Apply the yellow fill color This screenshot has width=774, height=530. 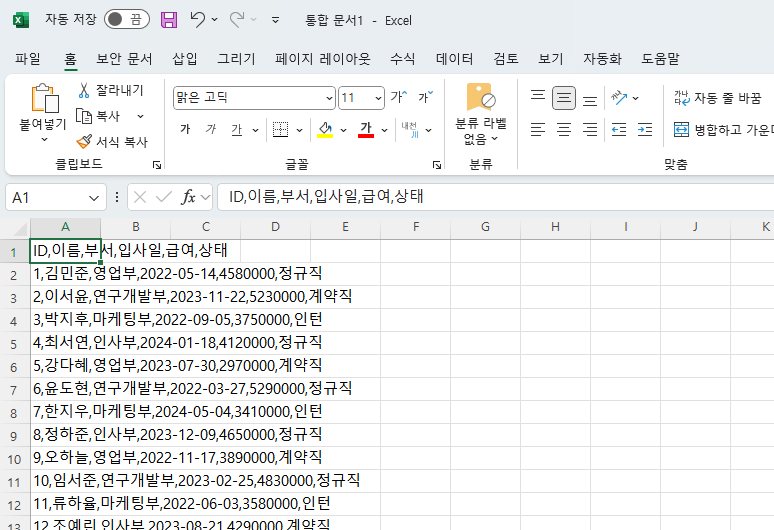coord(325,129)
